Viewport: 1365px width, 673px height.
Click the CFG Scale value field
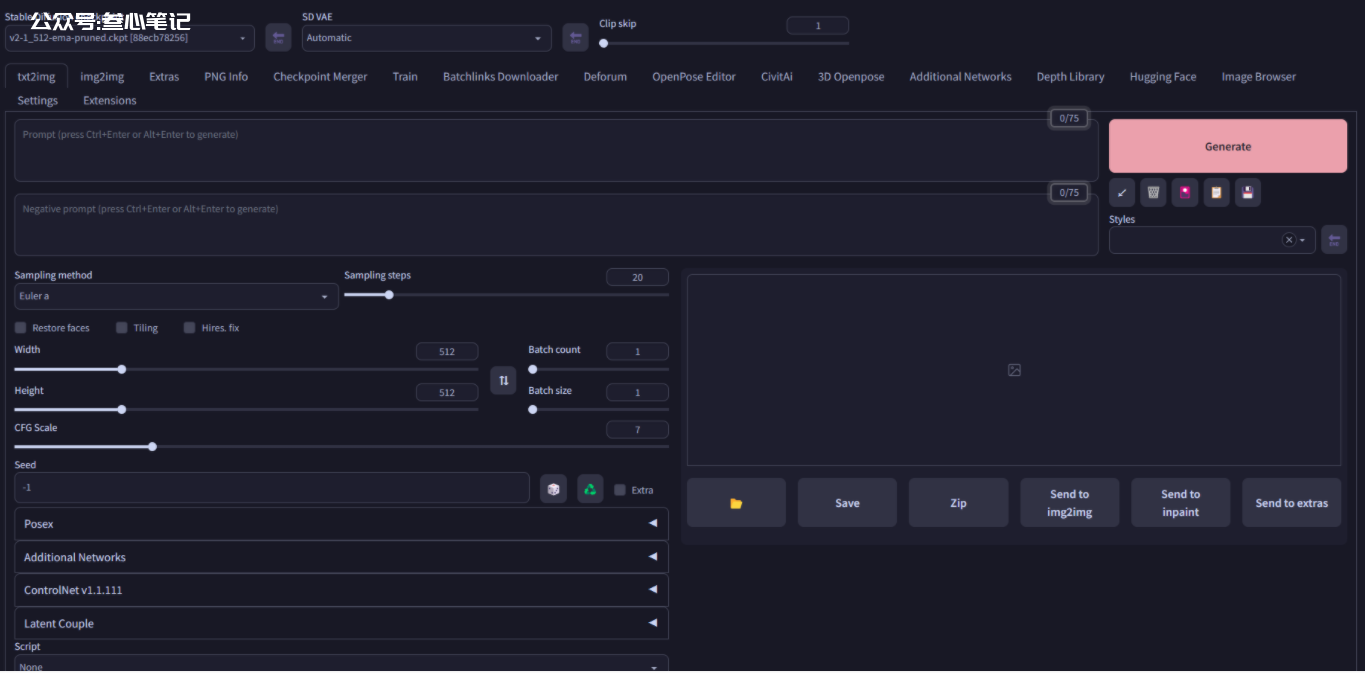tap(637, 430)
